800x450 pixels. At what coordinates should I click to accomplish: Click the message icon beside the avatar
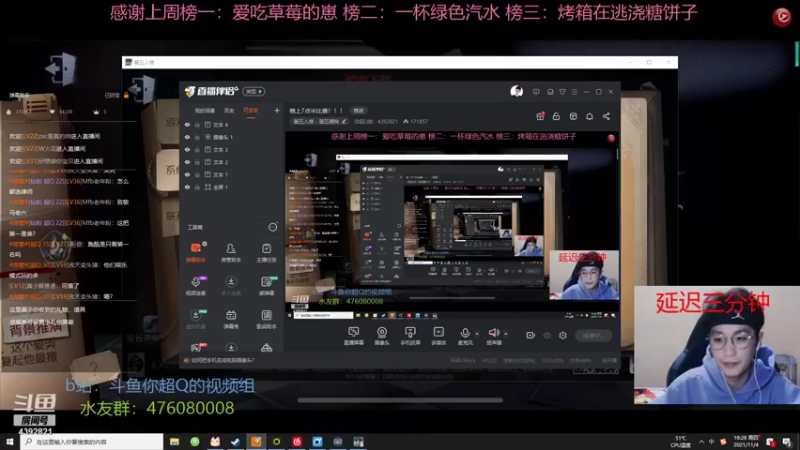click(536, 92)
